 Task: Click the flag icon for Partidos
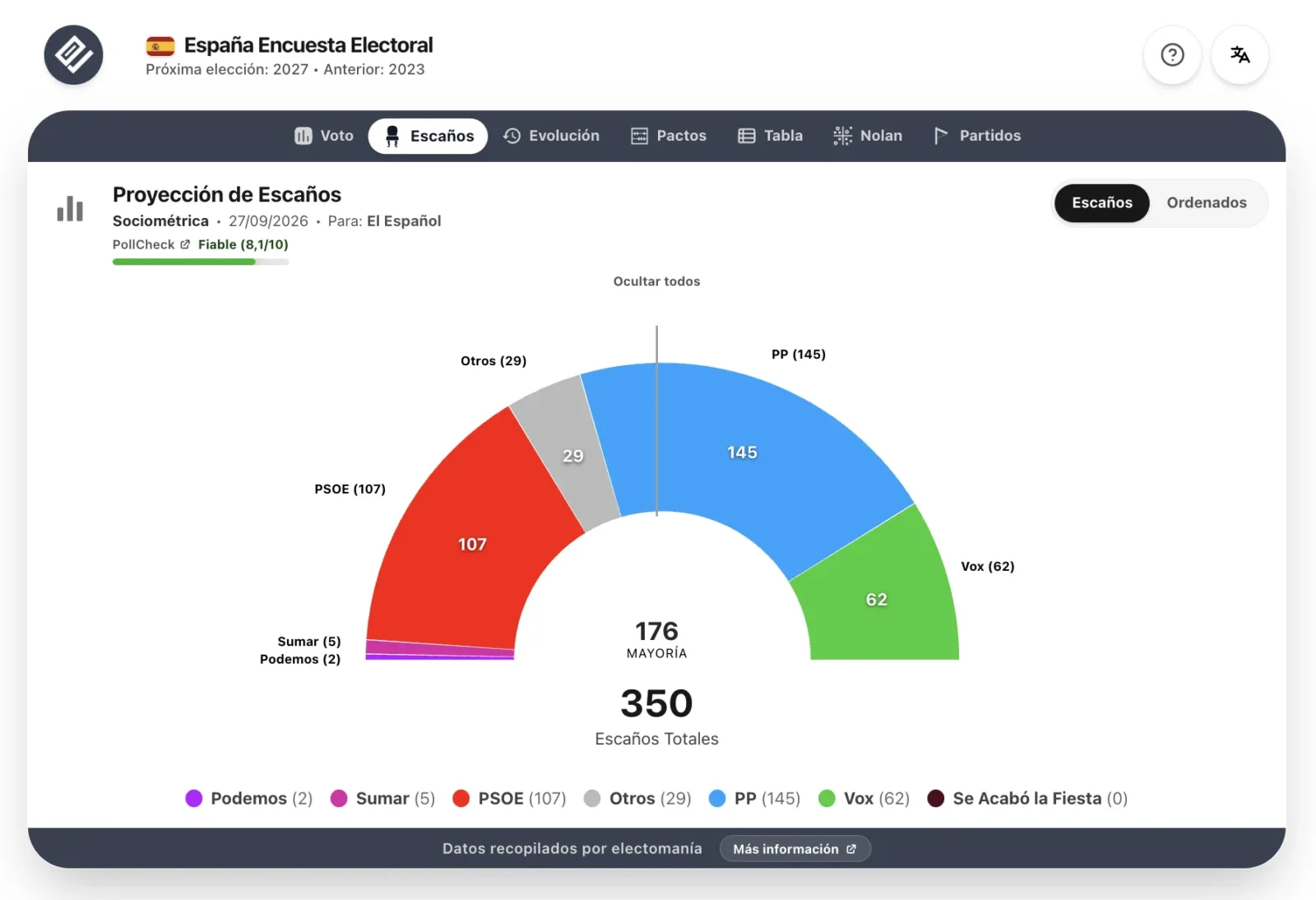(x=941, y=136)
